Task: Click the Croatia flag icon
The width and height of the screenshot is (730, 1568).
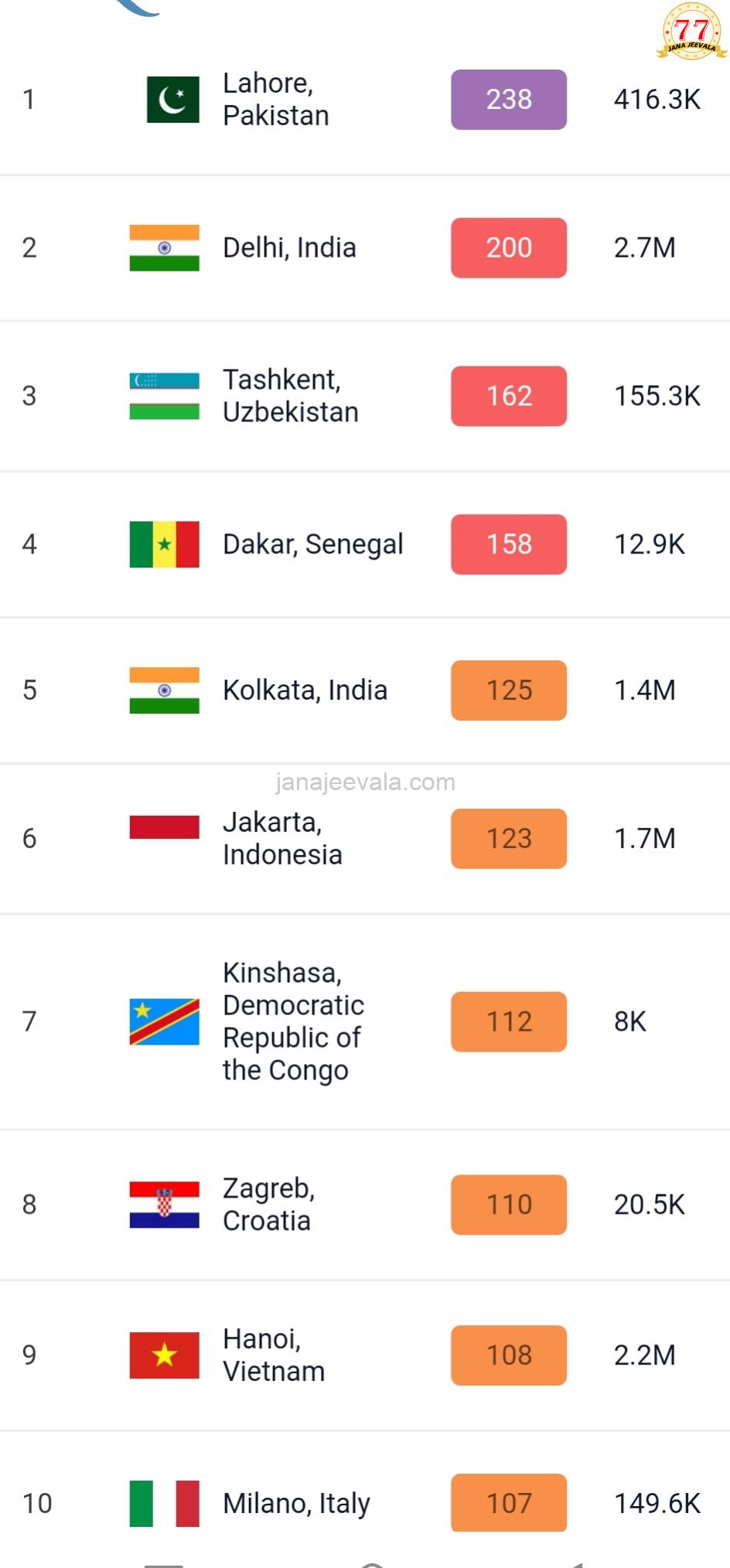Action: (x=164, y=1205)
